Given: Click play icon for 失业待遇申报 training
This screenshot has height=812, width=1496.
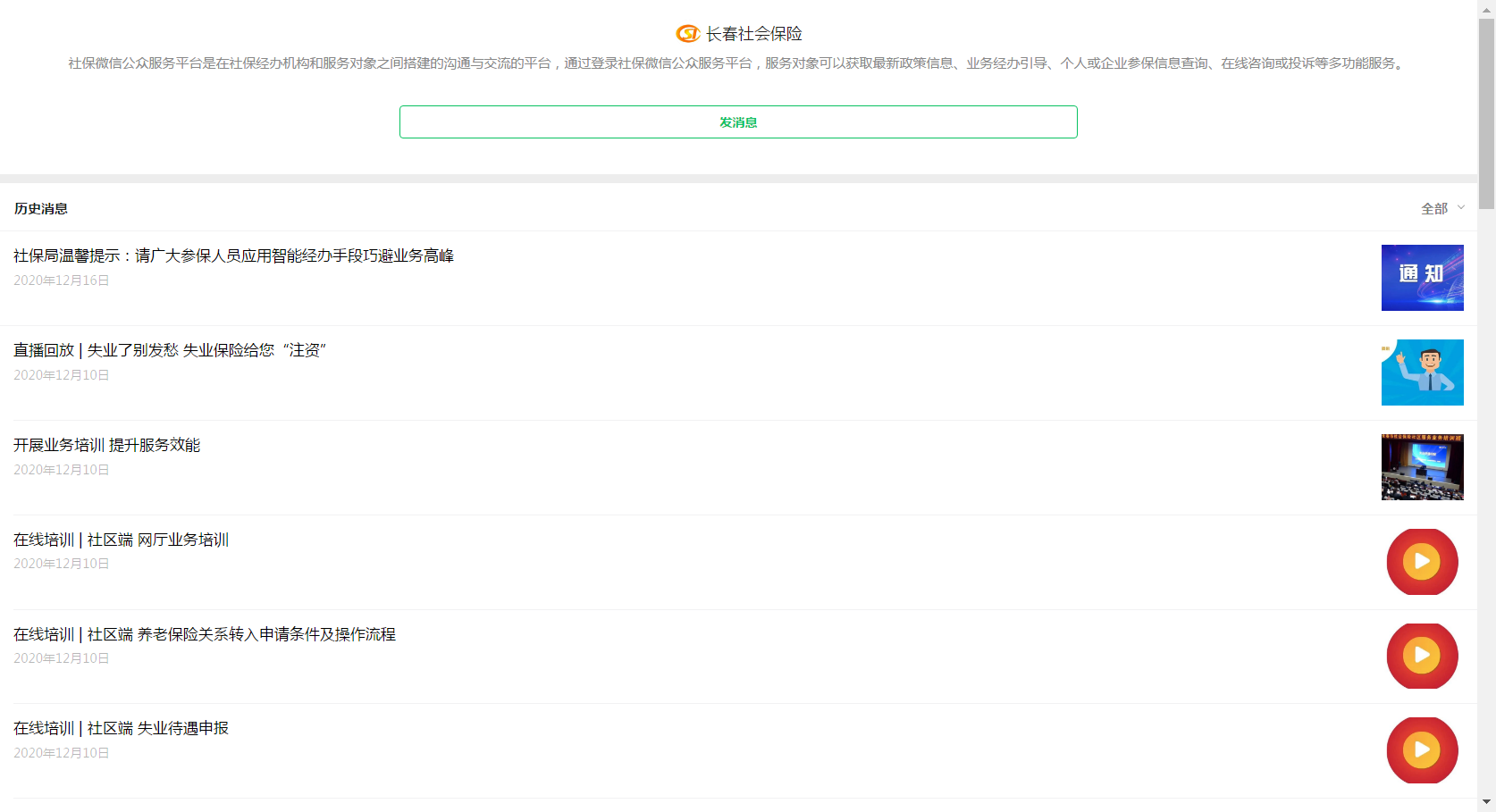Looking at the screenshot, I should pyautogui.click(x=1422, y=750).
